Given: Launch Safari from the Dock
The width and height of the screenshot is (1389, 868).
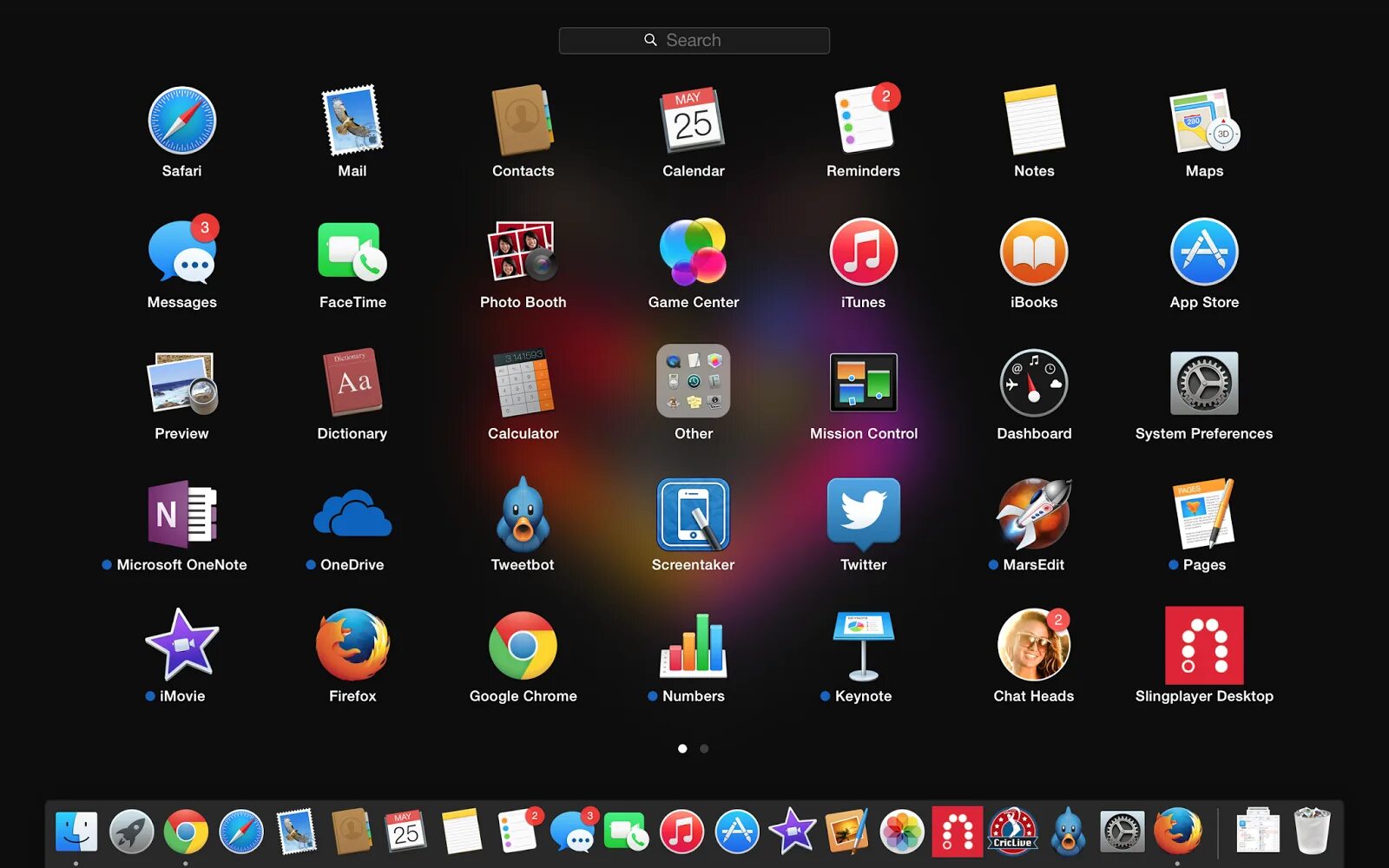Looking at the screenshot, I should click(x=241, y=832).
